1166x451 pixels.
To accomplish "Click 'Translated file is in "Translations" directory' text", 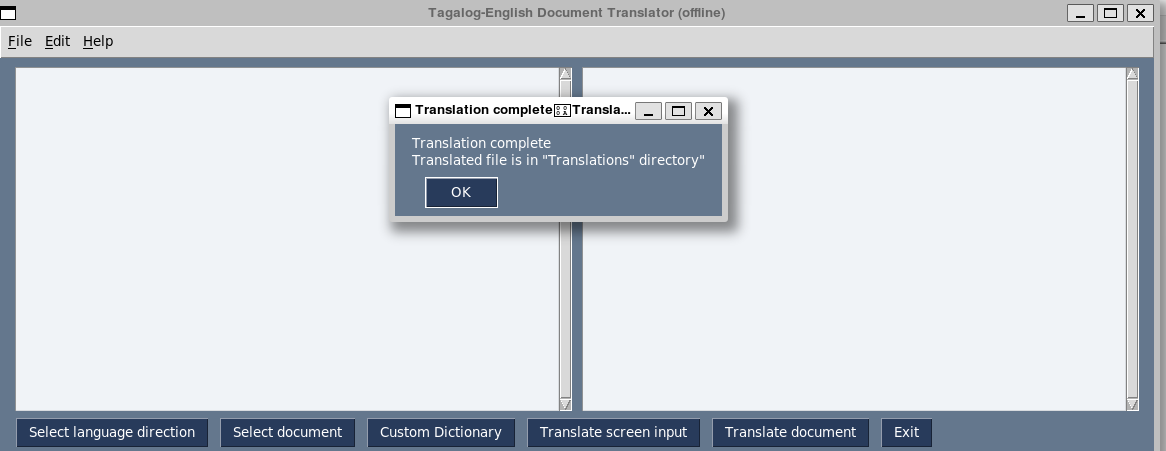I will click(558, 160).
